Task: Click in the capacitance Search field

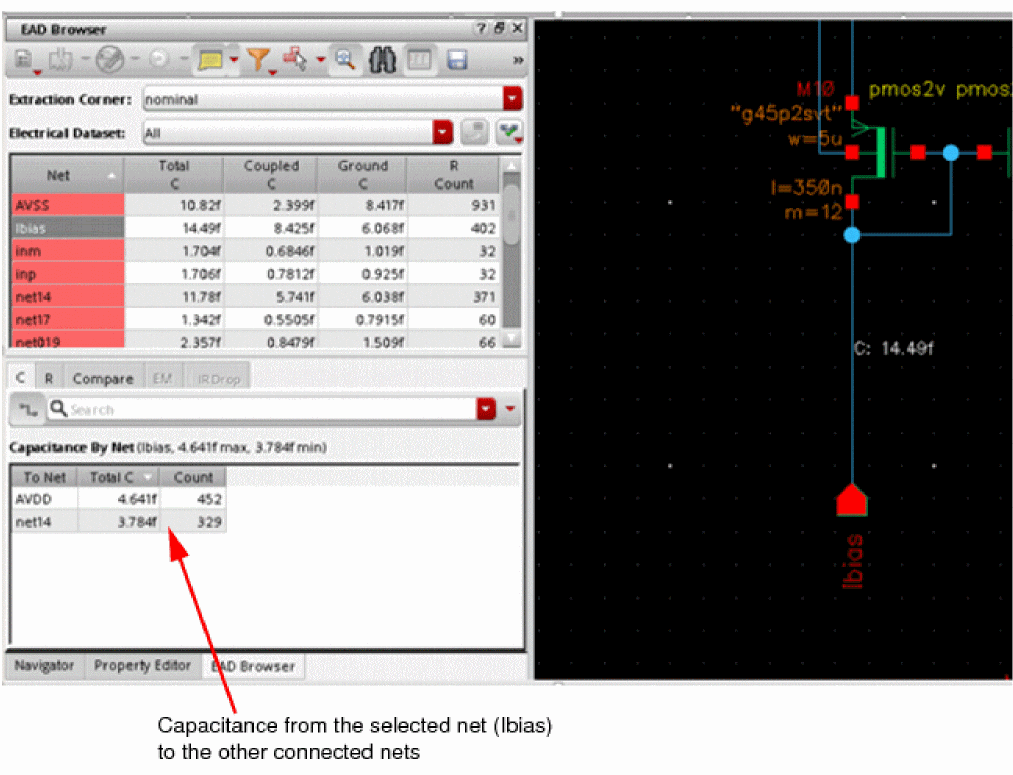Action: [270, 409]
